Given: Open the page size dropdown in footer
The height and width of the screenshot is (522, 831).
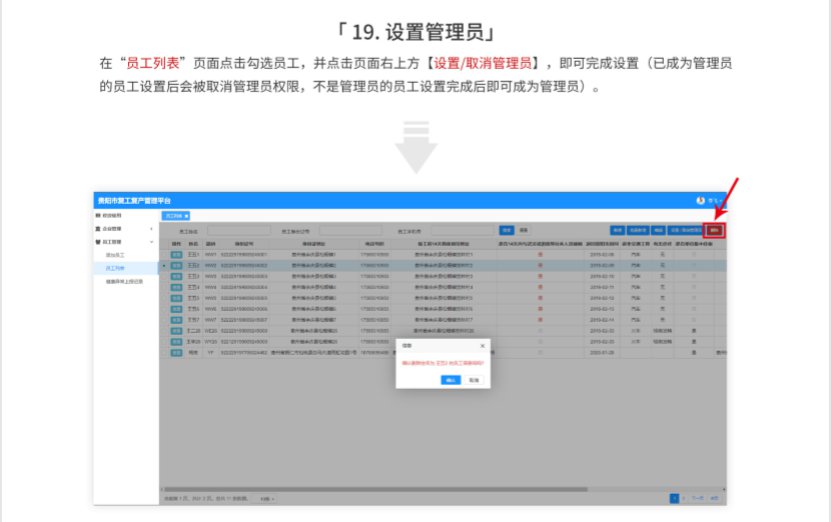Looking at the screenshot, I should [x=267, y=497].
